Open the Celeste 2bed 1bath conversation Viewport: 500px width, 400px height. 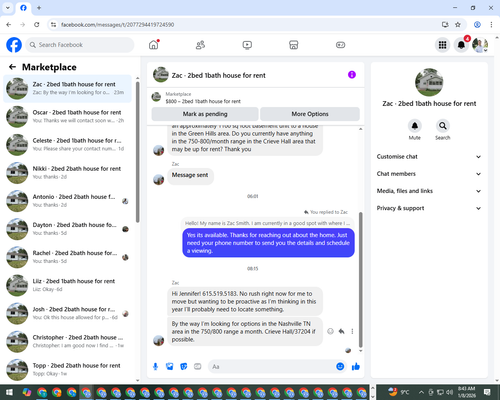pyautogui.click(x=67, y=144)
